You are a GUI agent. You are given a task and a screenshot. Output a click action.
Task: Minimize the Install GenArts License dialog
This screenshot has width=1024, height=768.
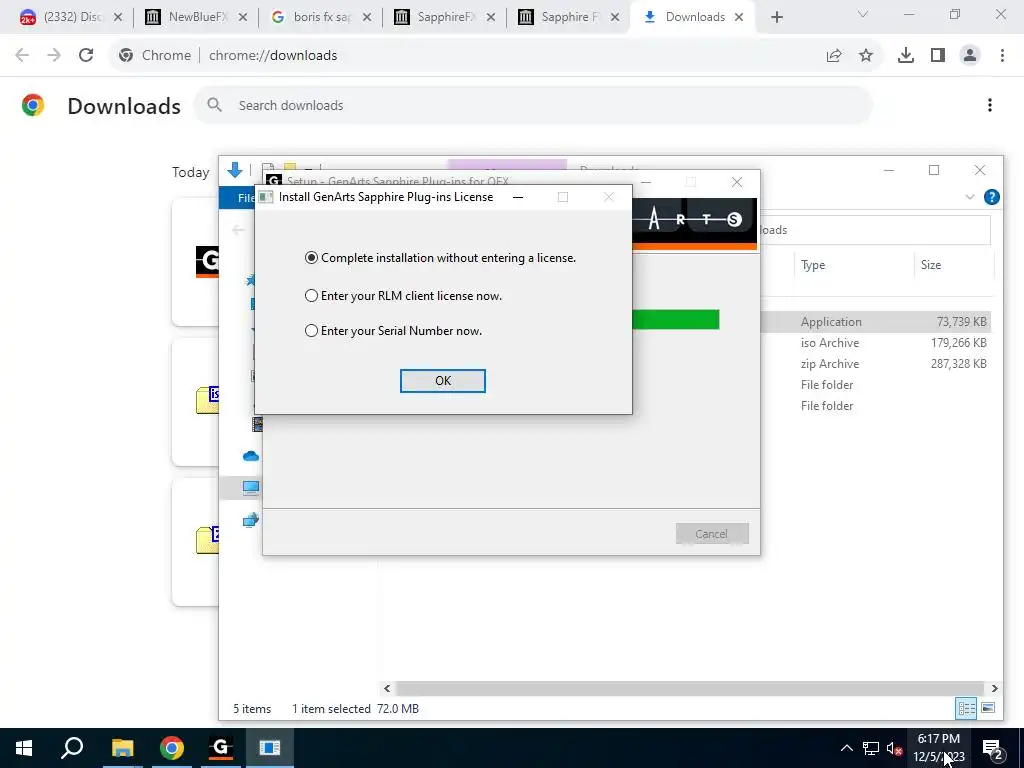518,197
